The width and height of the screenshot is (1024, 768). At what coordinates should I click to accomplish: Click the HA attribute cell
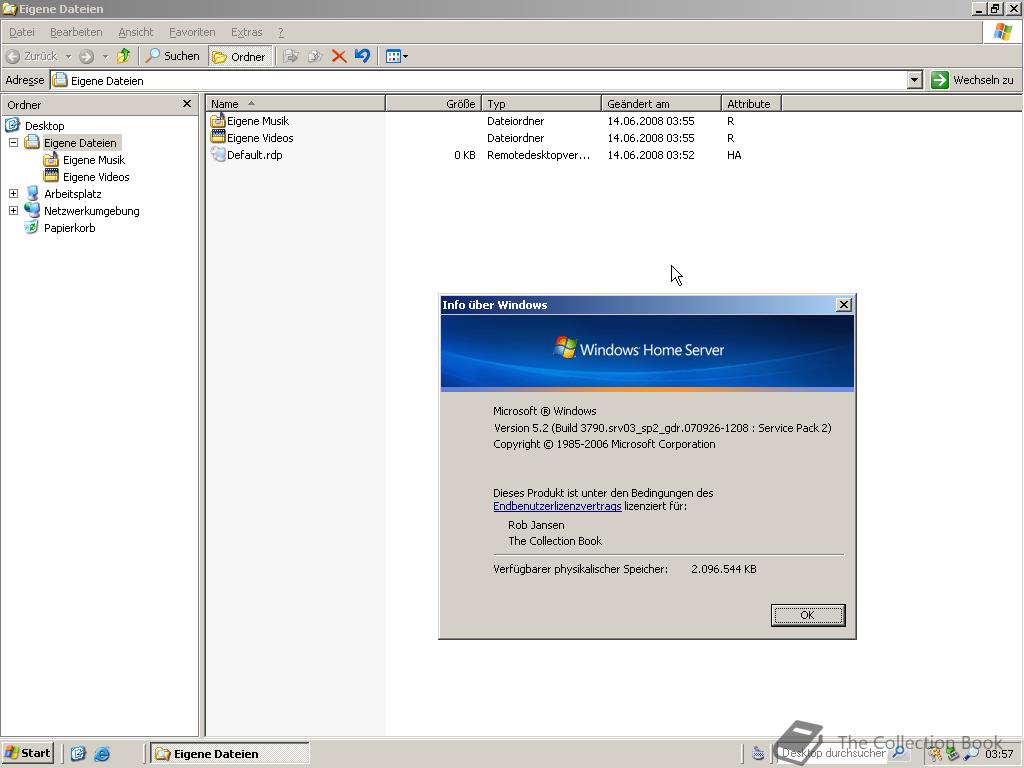(x=734, y=155)
